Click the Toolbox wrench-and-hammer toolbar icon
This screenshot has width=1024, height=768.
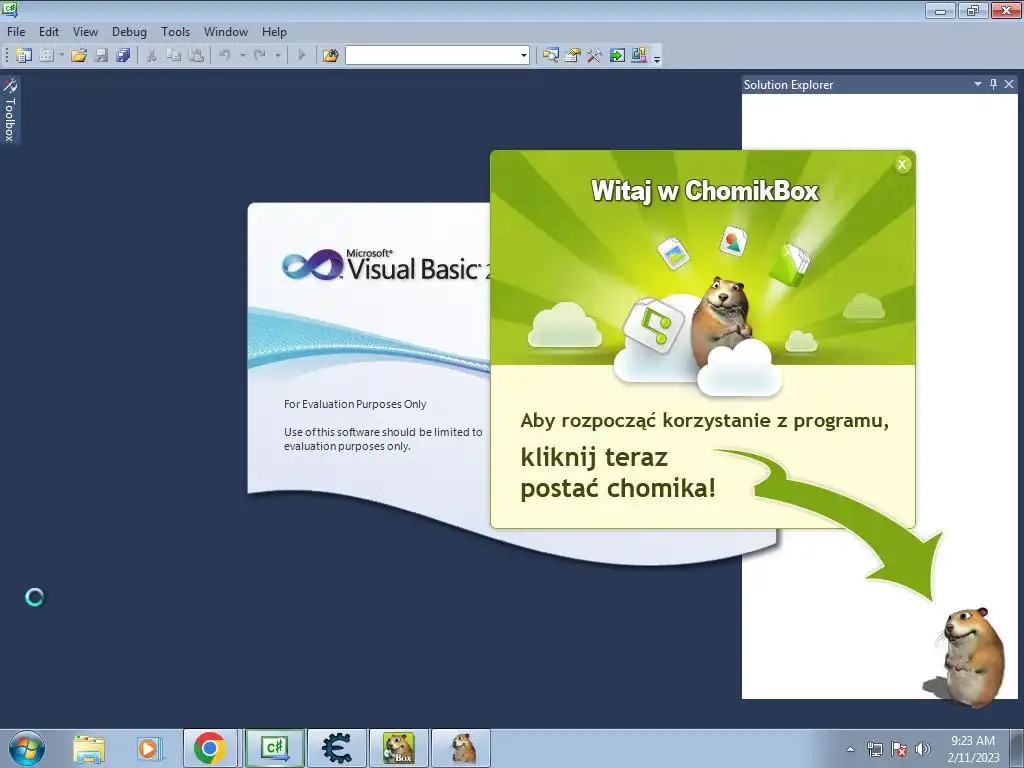click(x=594, y=56)
